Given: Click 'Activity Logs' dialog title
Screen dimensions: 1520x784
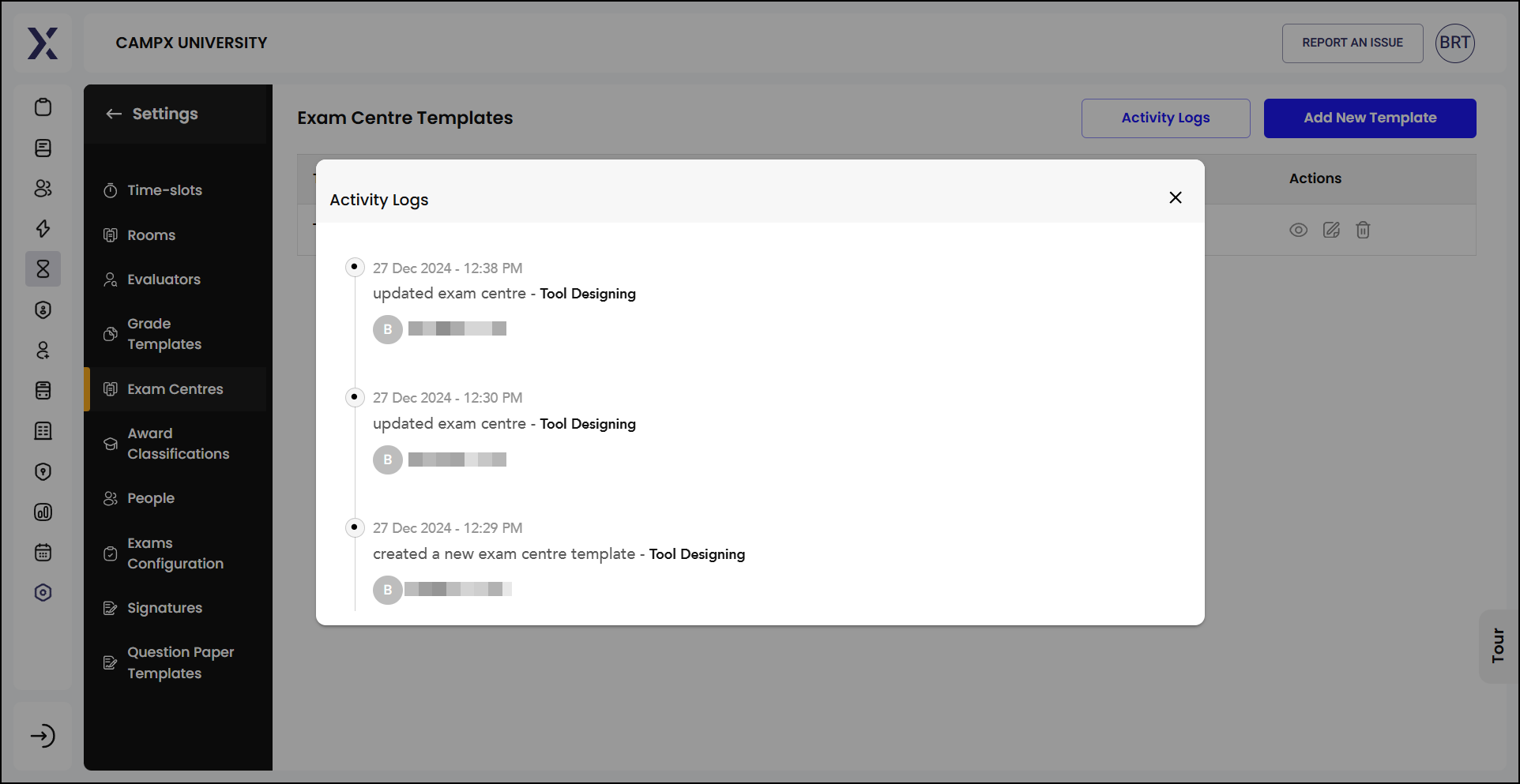Looking at the screenshot, I should pos(379,200).
